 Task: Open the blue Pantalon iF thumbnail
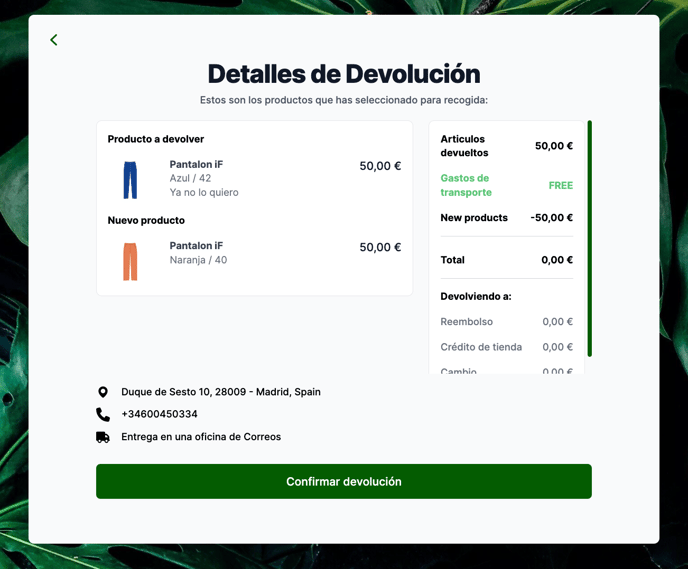(x=130, y=180)
